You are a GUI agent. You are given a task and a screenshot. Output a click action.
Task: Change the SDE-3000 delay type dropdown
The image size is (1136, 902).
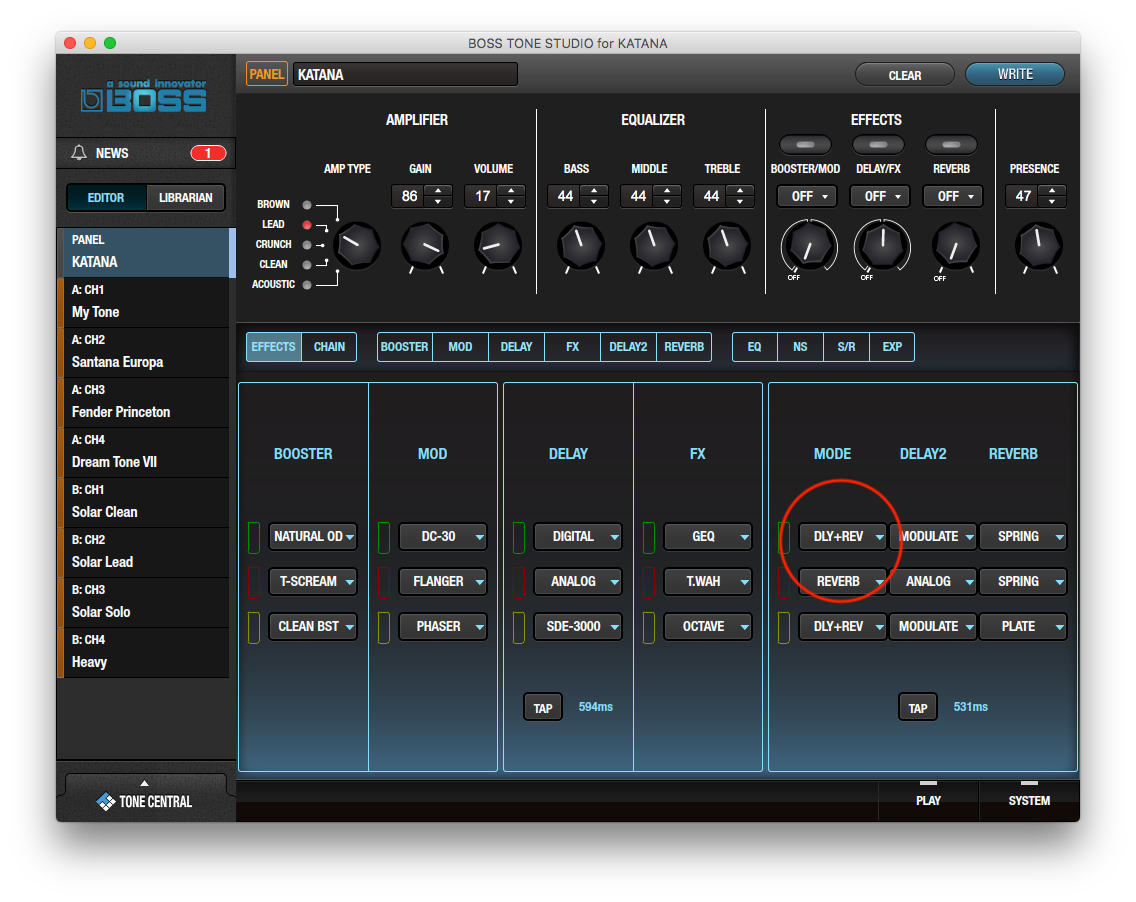coord(577,626)
